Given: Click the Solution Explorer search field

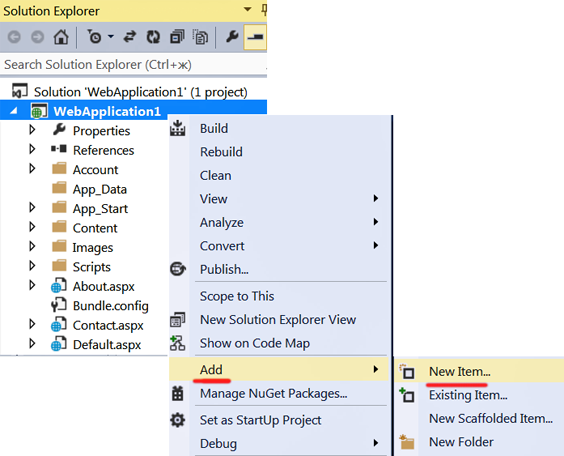Looking at the screenshot, I should click(133, 65).
